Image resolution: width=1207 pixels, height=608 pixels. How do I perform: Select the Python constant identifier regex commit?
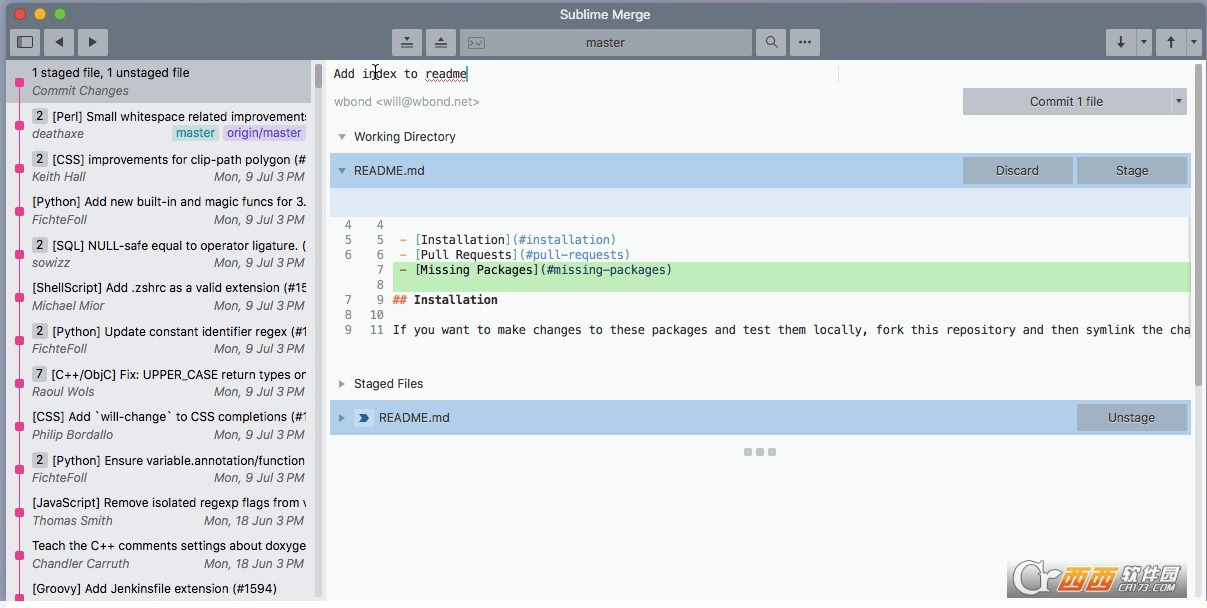point(160,339)
